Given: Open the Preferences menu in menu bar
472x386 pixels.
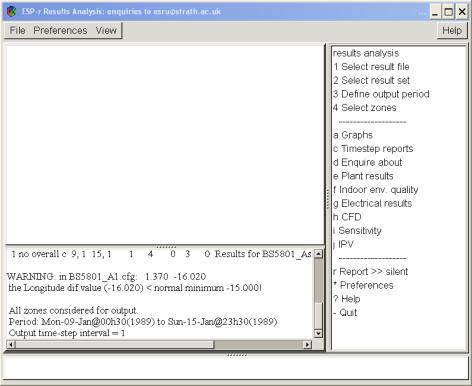Looking at the screenshot, I should pyautogui.click(x=60, y=30).
